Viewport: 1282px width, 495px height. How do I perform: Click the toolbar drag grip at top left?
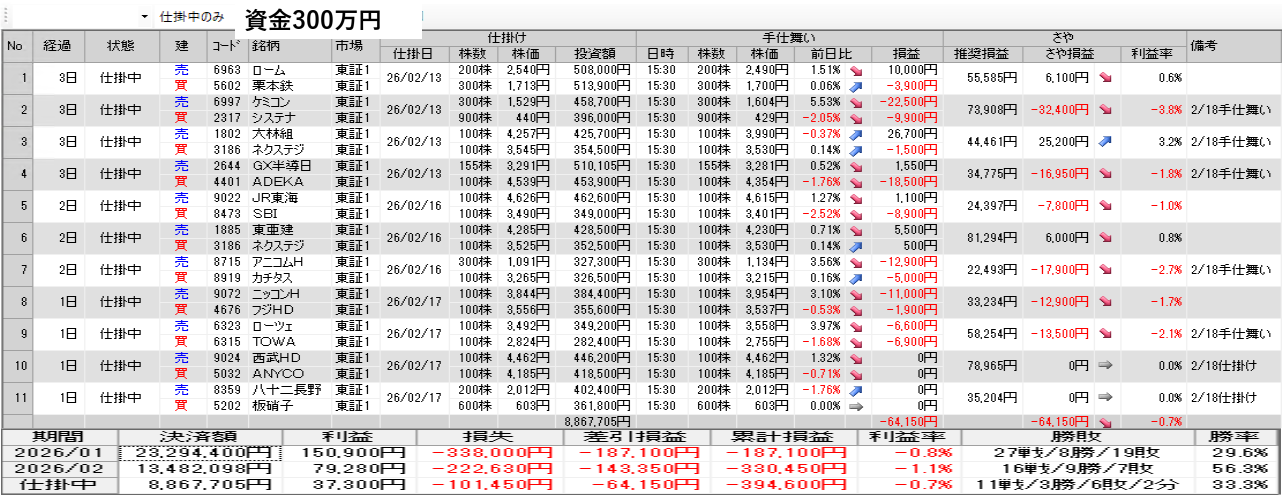tap(6, 17)
